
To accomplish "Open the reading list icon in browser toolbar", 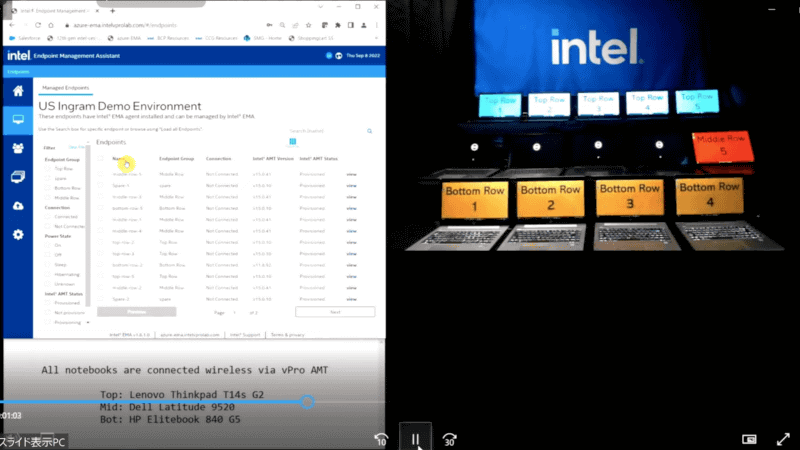I will pos(324,25).
